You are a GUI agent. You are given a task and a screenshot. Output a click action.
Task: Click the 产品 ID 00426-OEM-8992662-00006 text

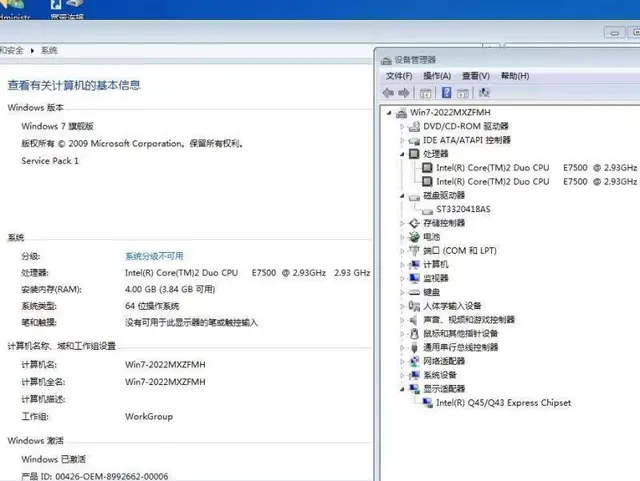pyautogui.click(x=95, y=476)
